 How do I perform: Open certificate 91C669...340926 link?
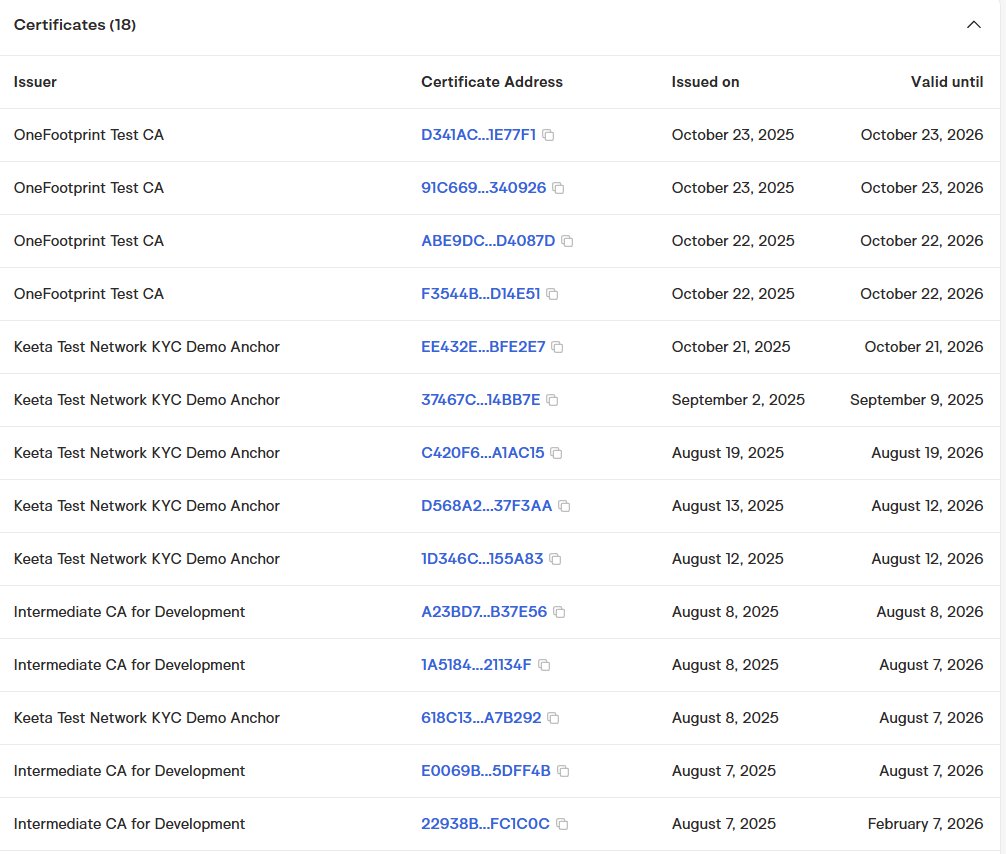pos(483,188)
